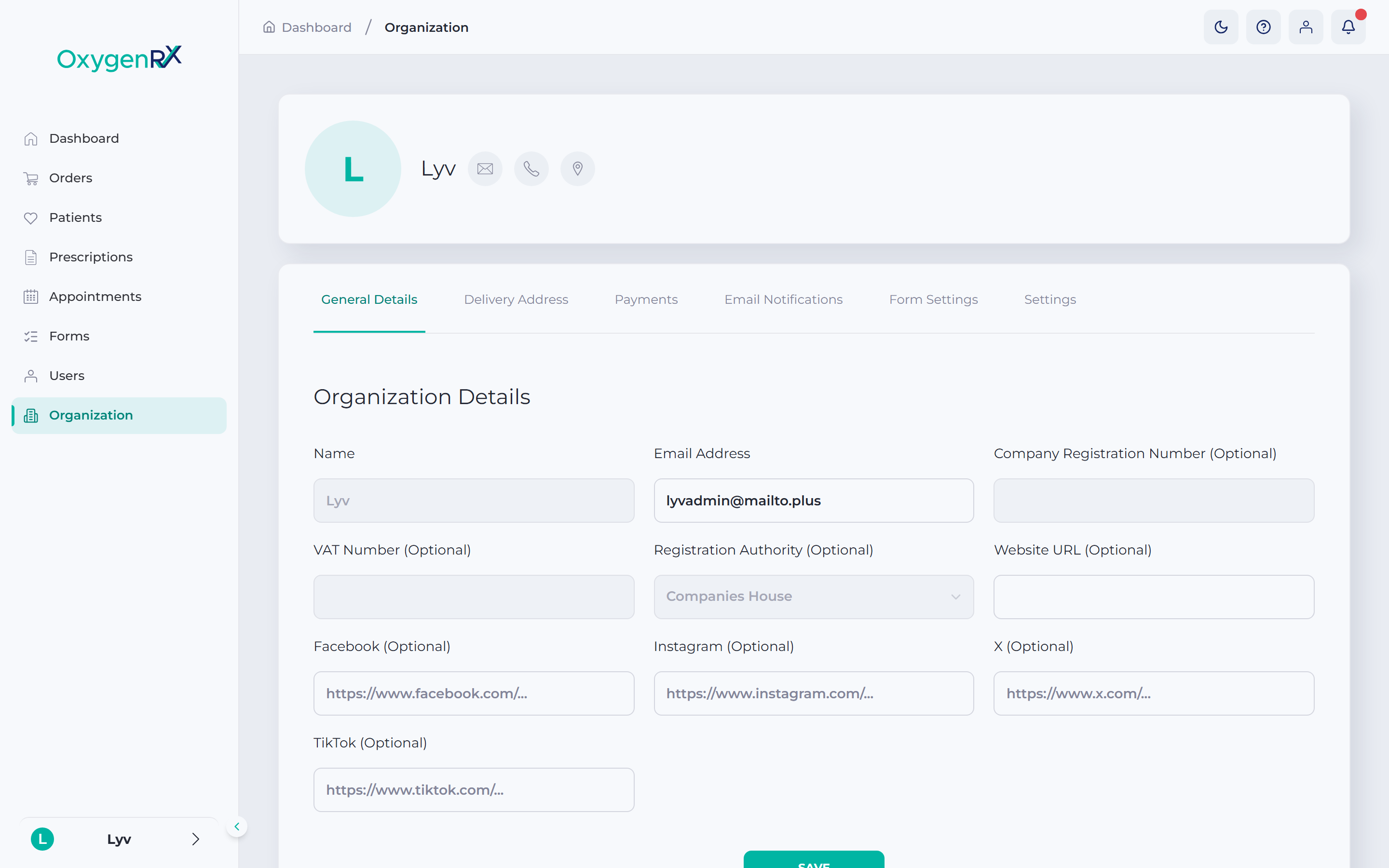Open the notifications bell

pos(1348,27)
